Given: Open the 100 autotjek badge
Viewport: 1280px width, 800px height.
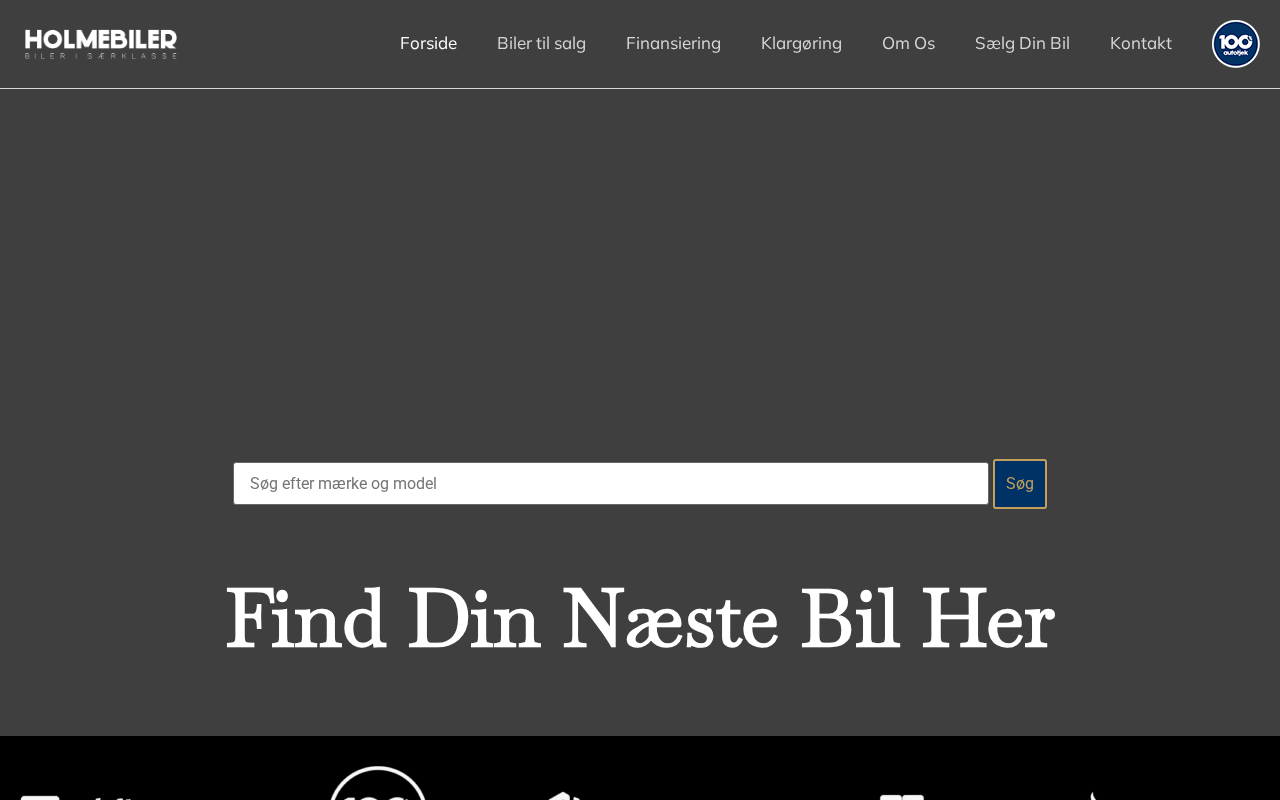Looking at the screenshot, I should pyautogui.click(x=1236, y=44).
